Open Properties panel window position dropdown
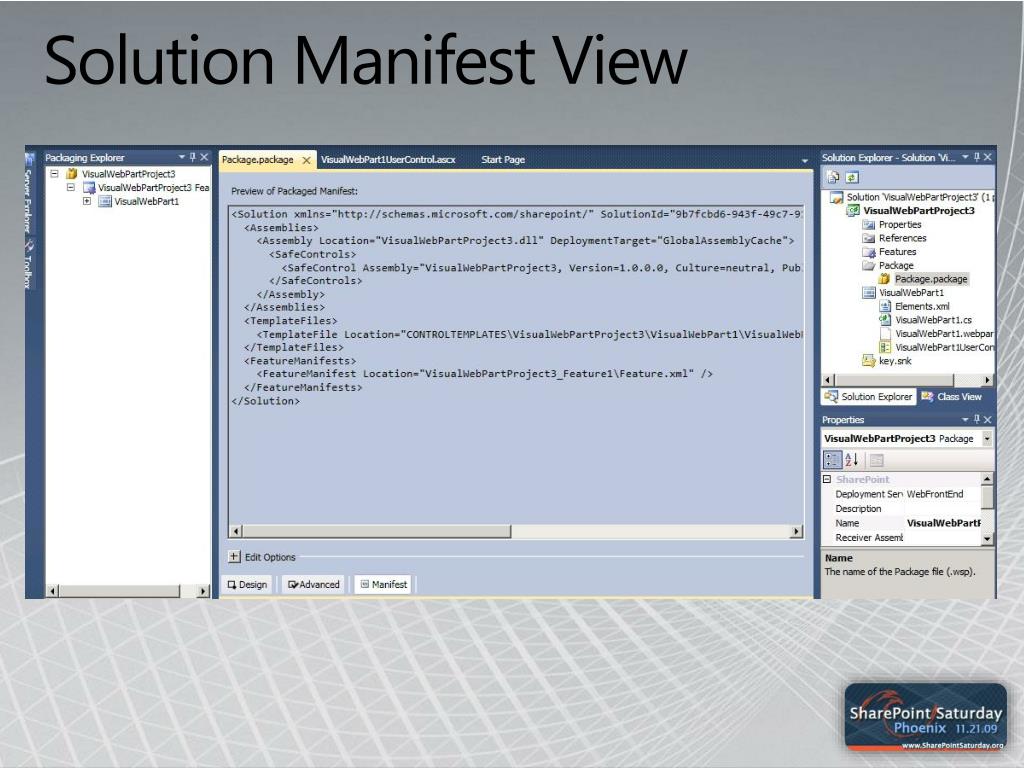The height and width of the screenshot is (768, 1024). click(965, 419)
